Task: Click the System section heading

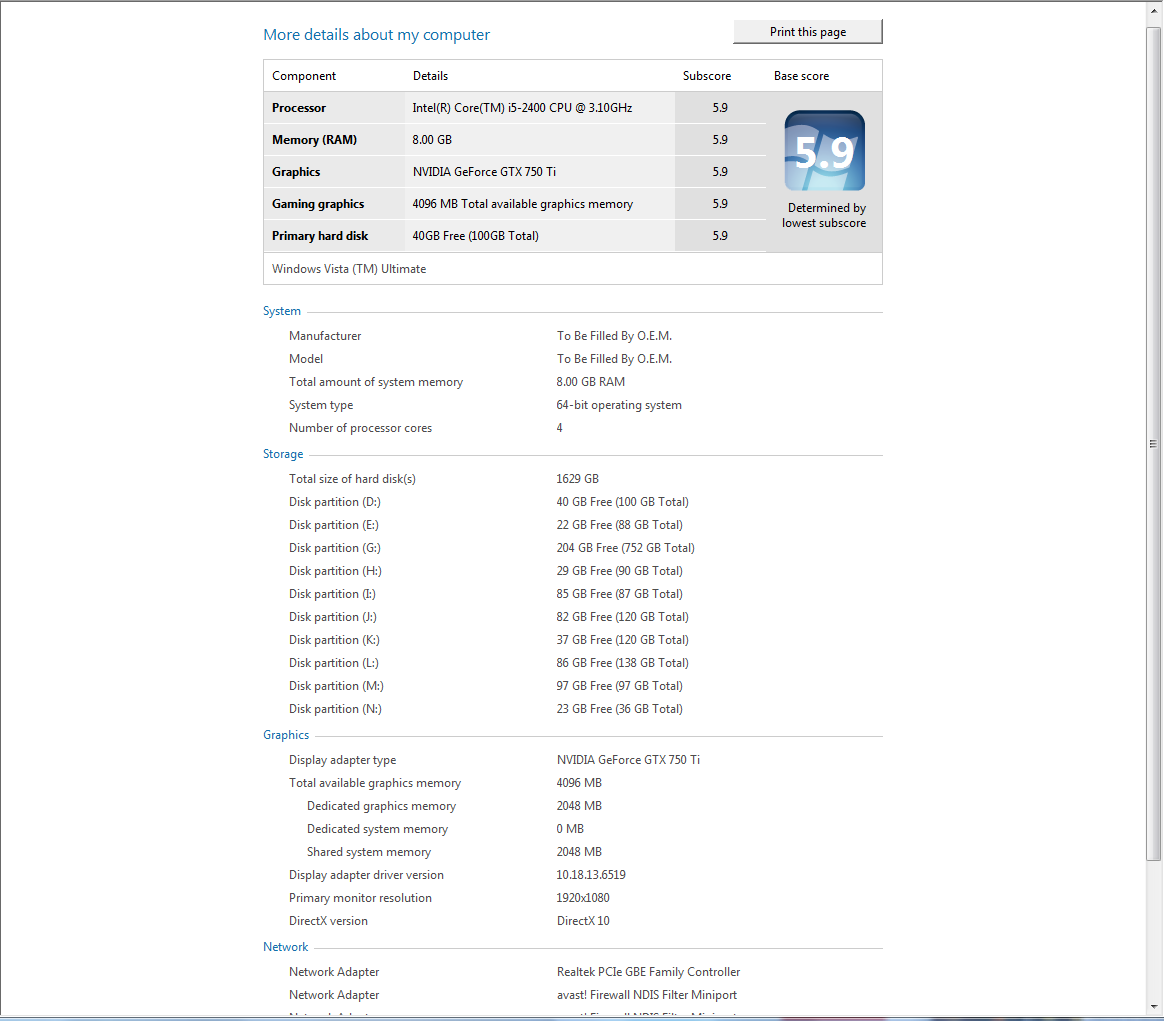Action: (x=282, y=311)
